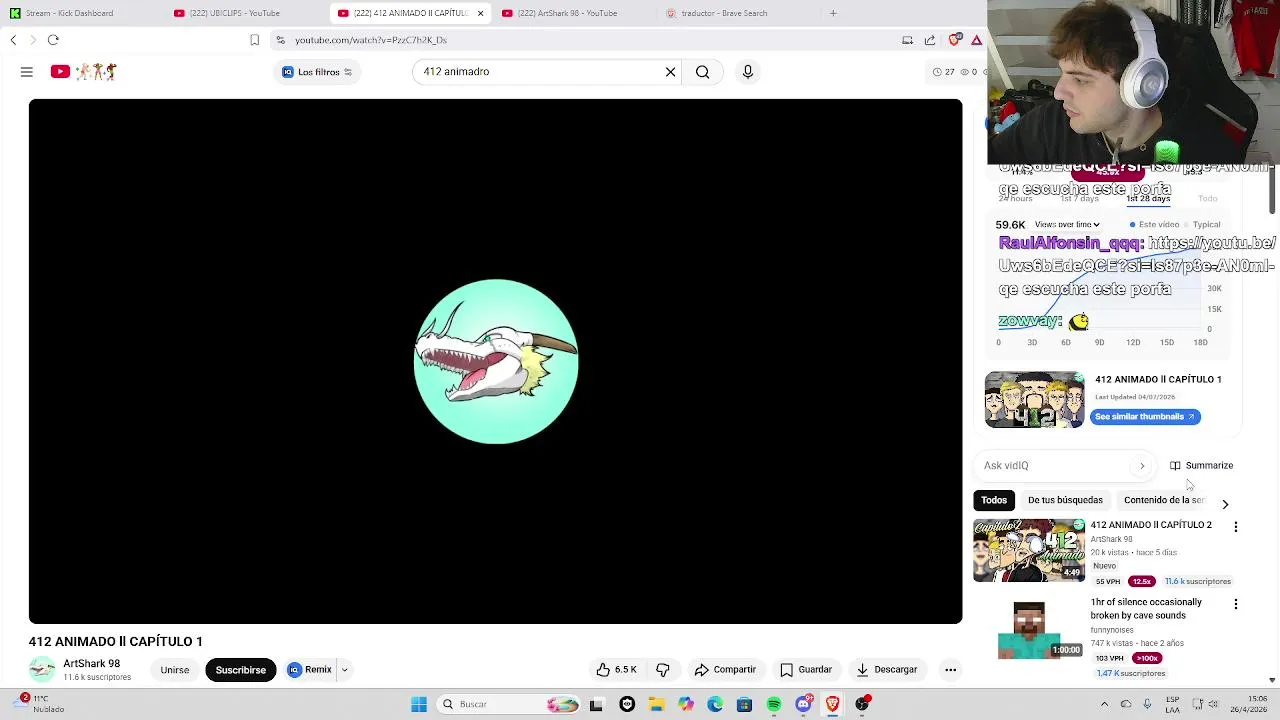Open Discord from the taskbar

tap(803, 704)
